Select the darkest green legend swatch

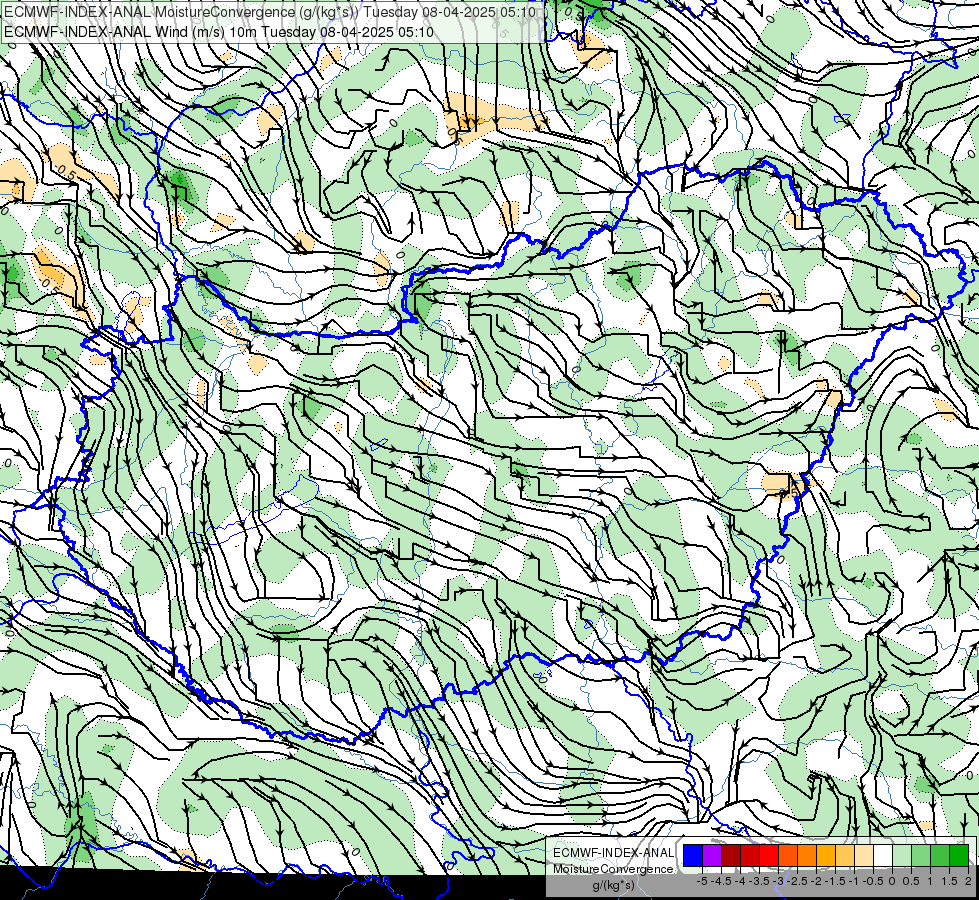pos(959,855)
